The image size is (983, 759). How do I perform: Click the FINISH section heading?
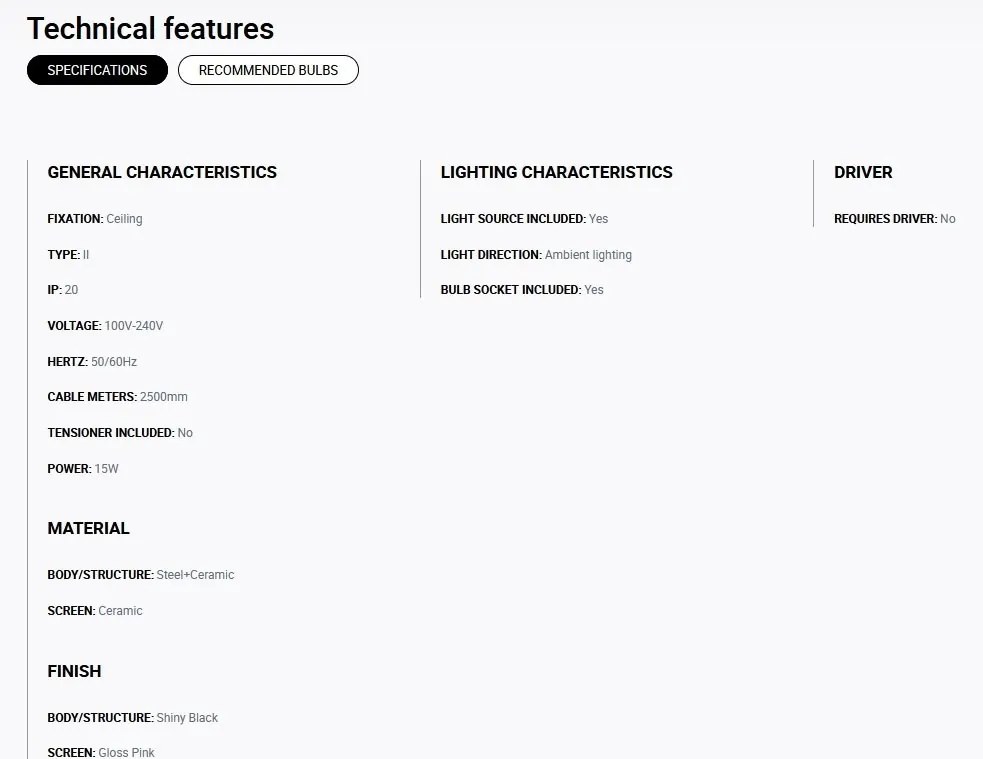[74, 671]
